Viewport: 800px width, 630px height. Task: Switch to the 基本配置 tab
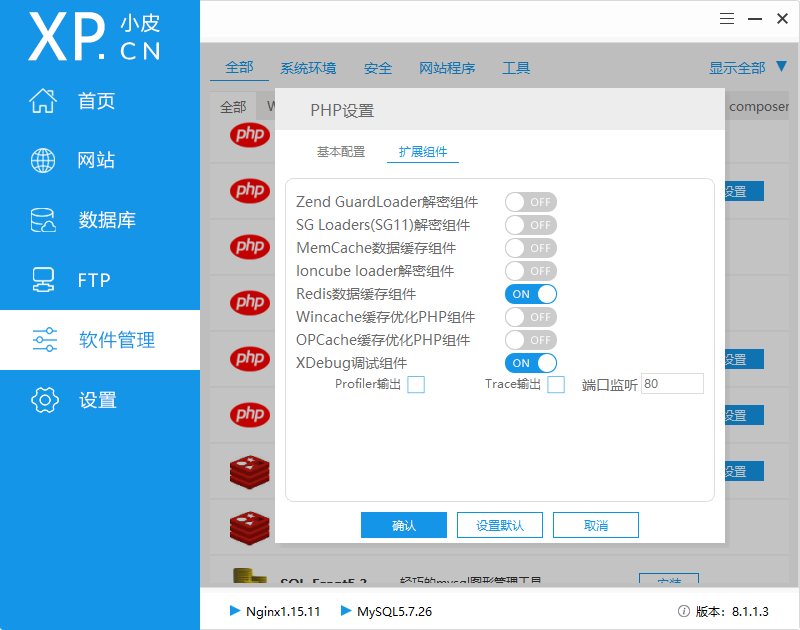(341, 152)
